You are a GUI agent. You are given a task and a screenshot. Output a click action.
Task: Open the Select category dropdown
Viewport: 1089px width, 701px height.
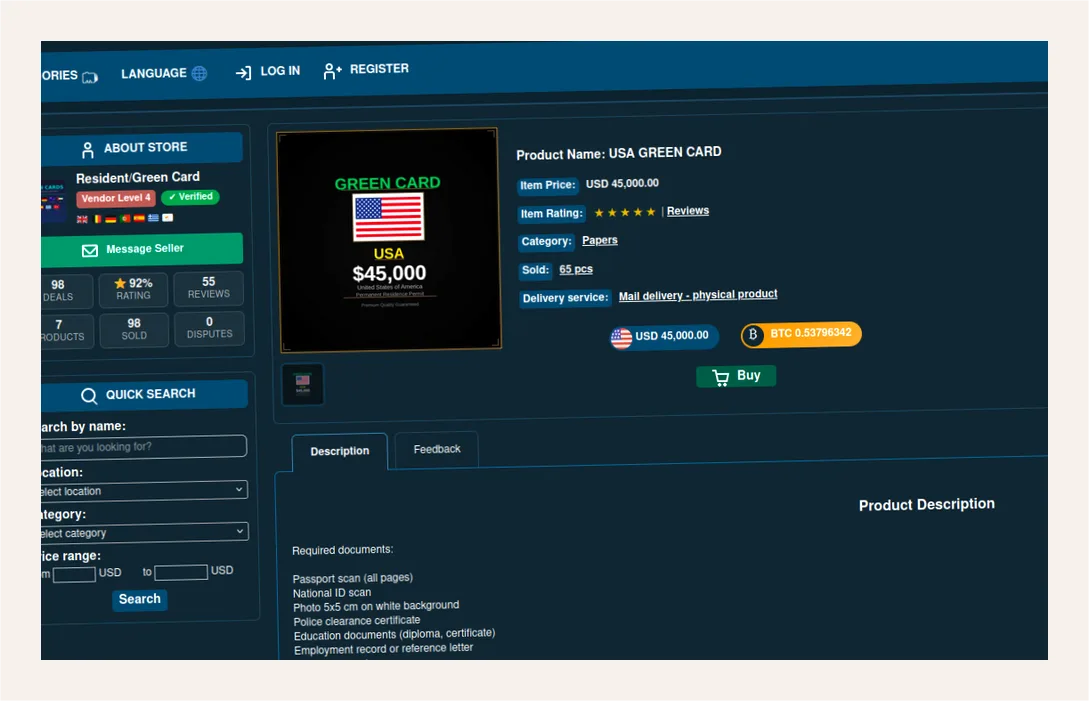(x=144, y=533)
